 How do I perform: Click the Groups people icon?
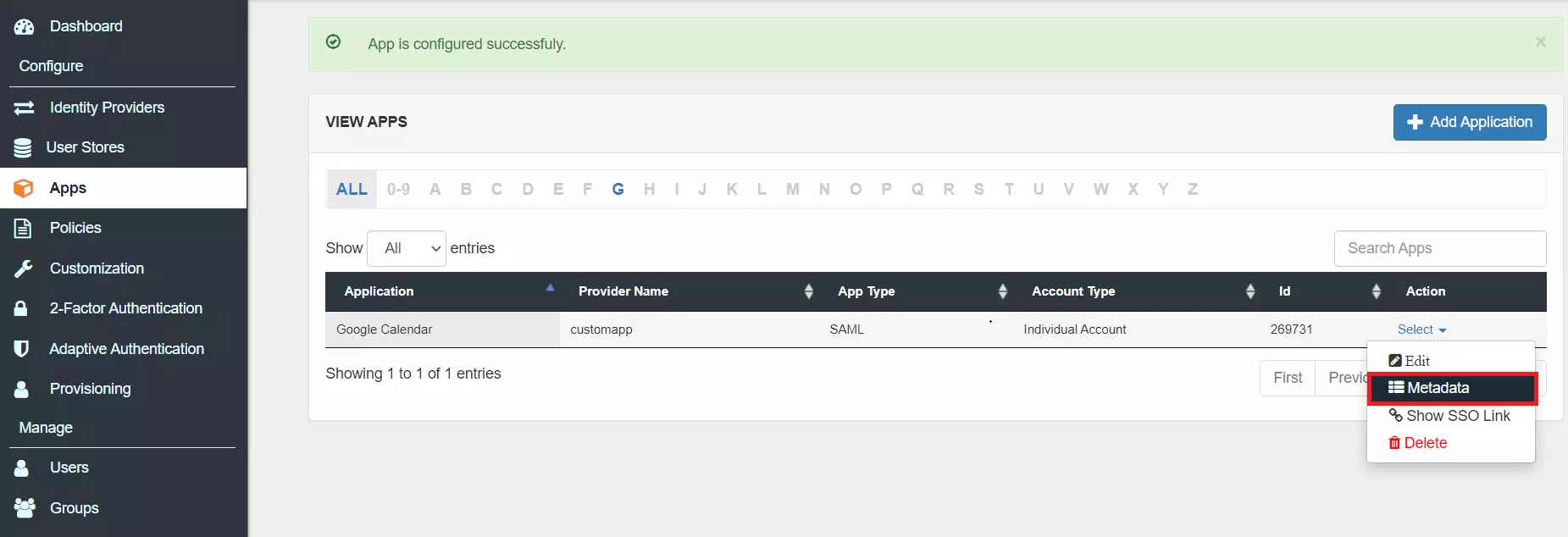point(25,507)
